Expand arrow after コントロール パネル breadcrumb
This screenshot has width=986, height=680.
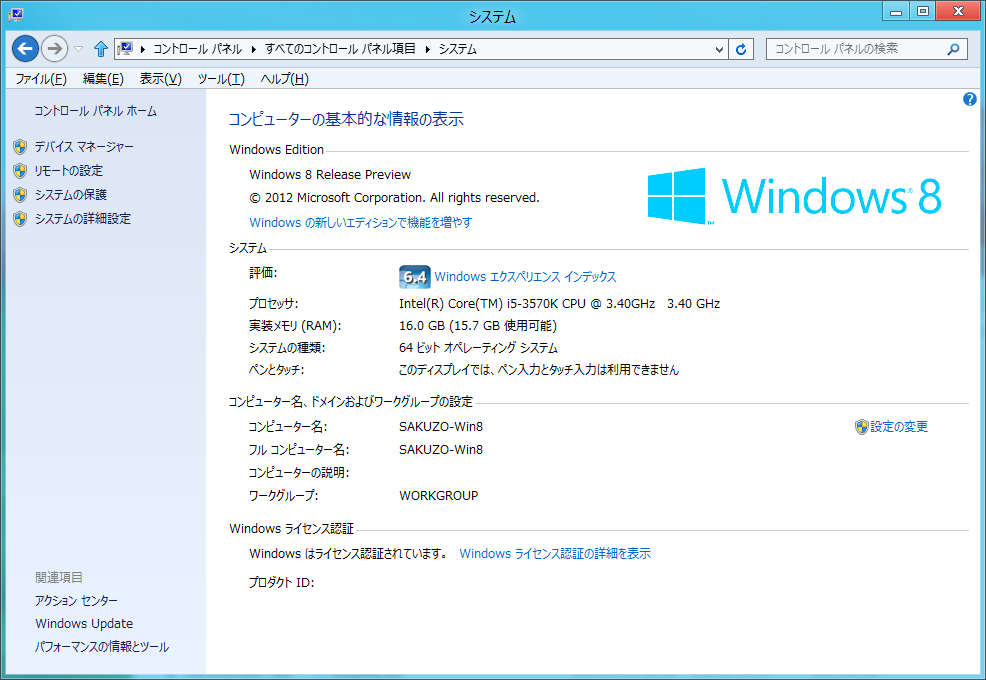coord(253,49)
